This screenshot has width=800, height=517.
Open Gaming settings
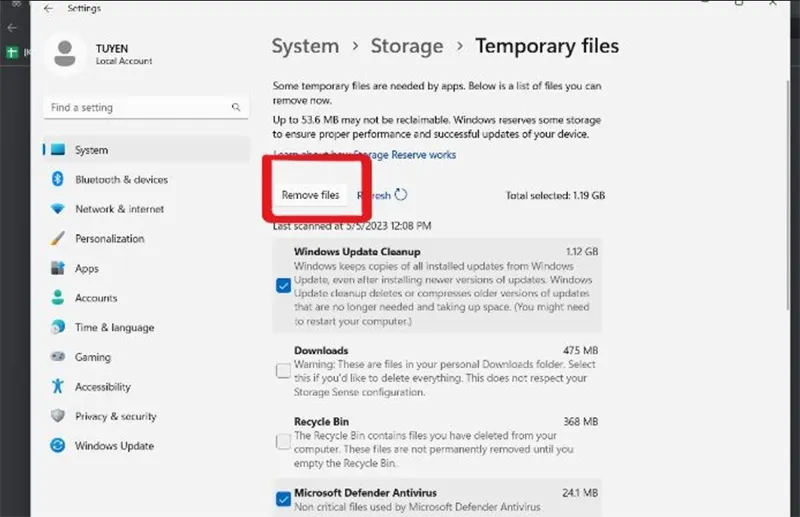click(146, 357)
